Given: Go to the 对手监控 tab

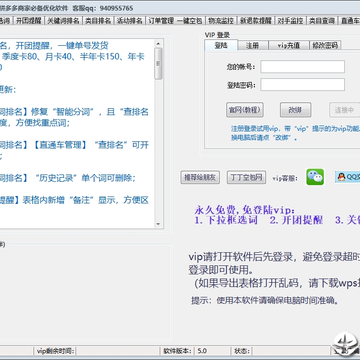Looking at the screenshot, I should click(290, 21).
